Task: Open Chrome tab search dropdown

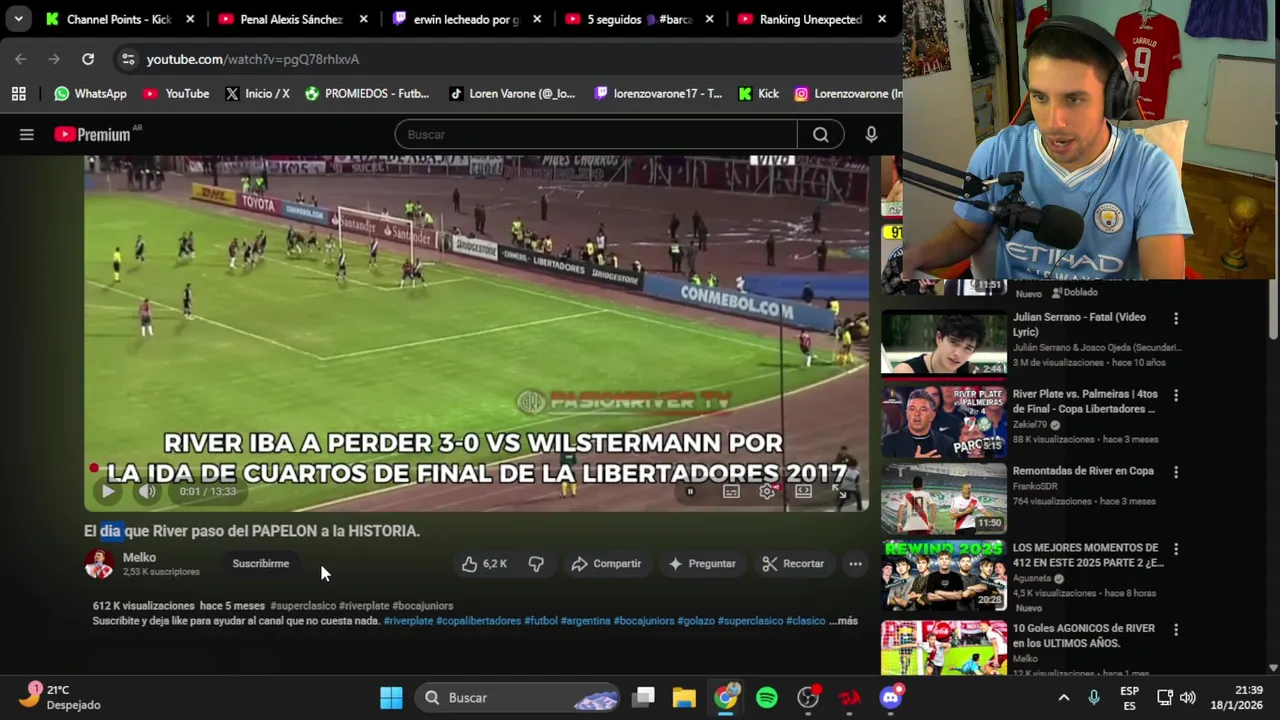Action: [x=18, y=19]
